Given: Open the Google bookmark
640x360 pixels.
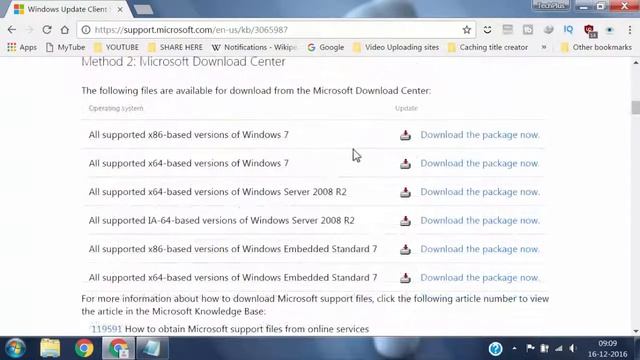Looking at the screenshot, I should 326,47.
